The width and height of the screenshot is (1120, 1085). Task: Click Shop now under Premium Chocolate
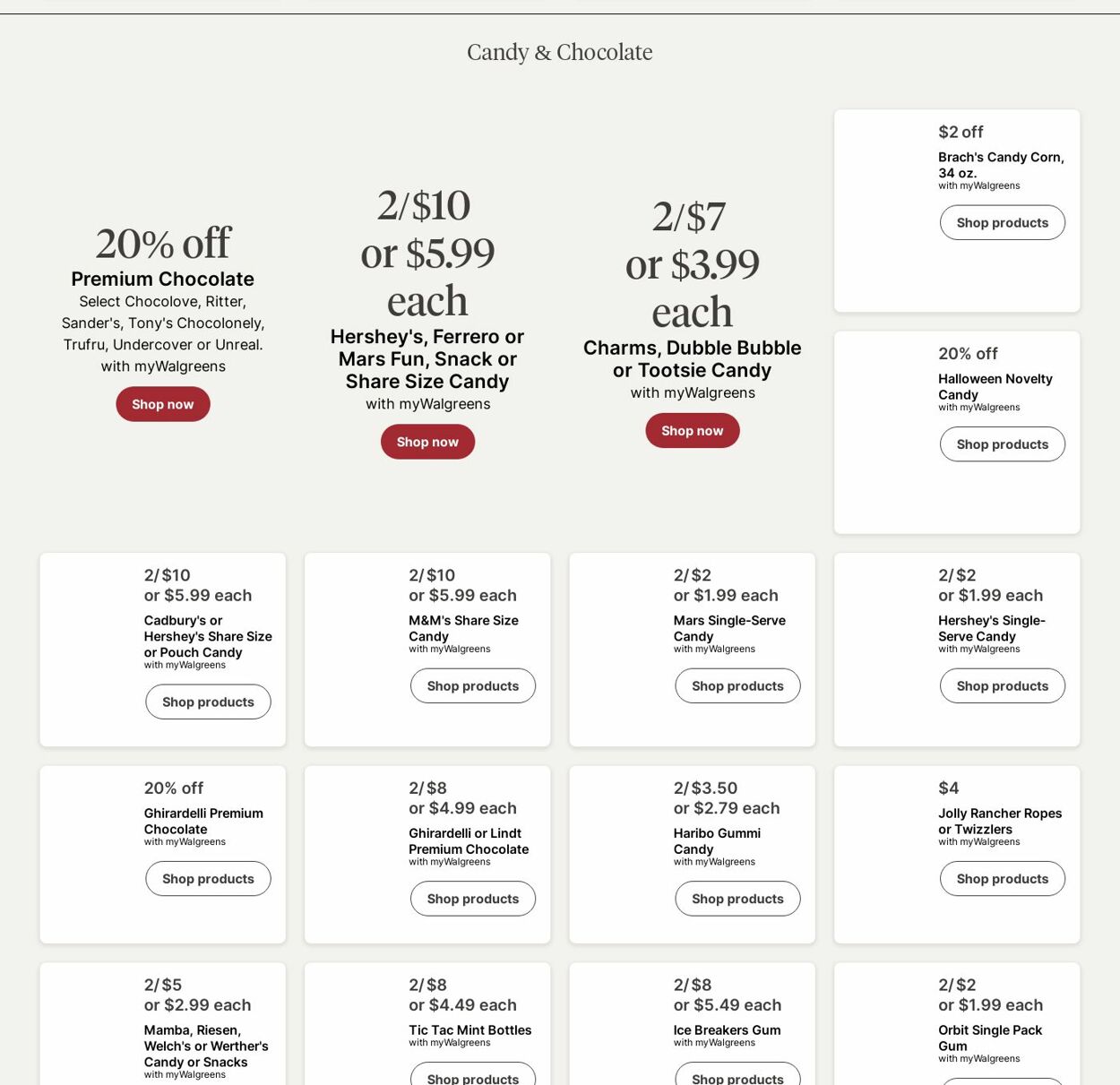162,404
